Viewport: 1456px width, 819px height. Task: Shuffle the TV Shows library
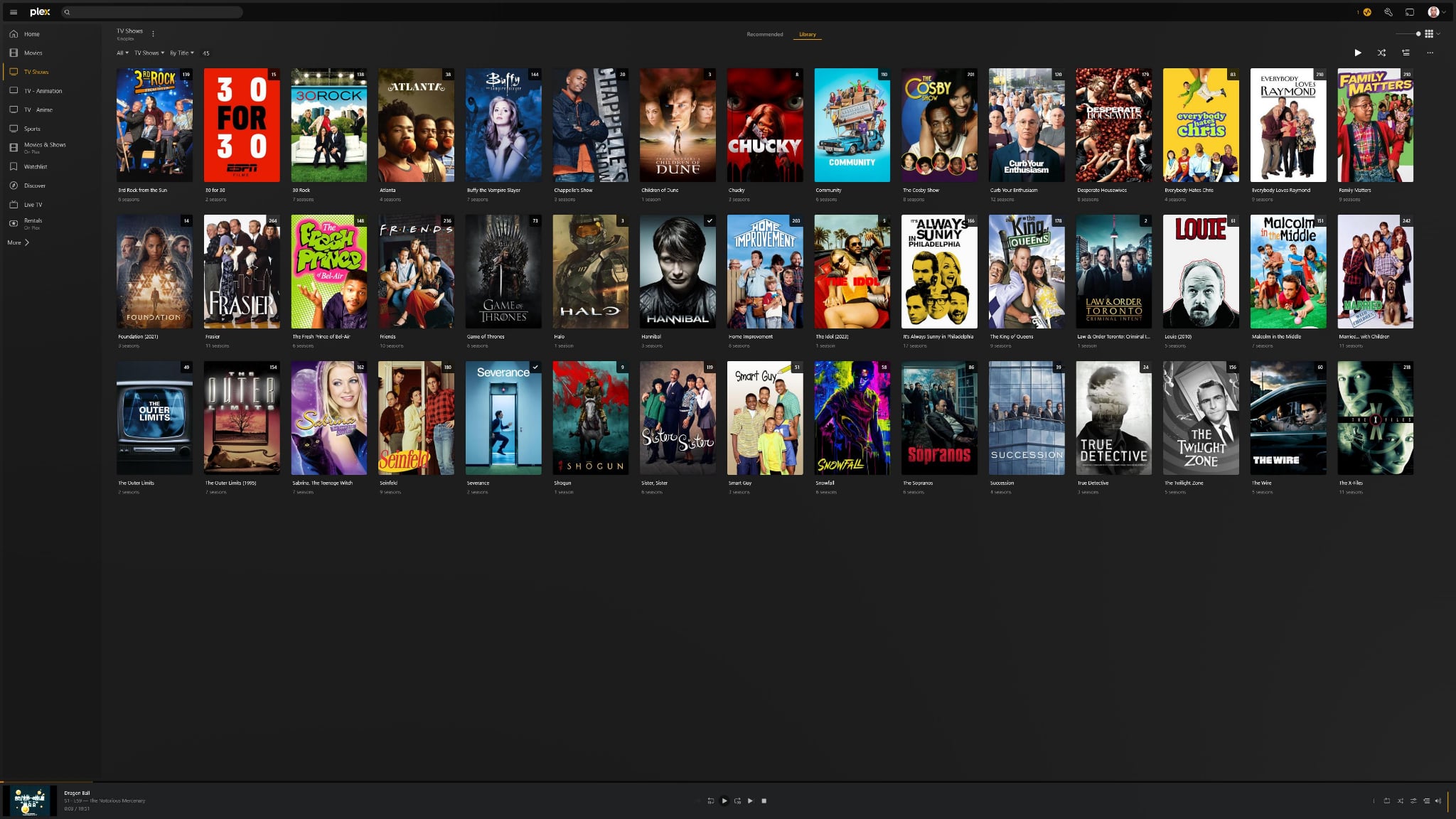point(1381,53)
